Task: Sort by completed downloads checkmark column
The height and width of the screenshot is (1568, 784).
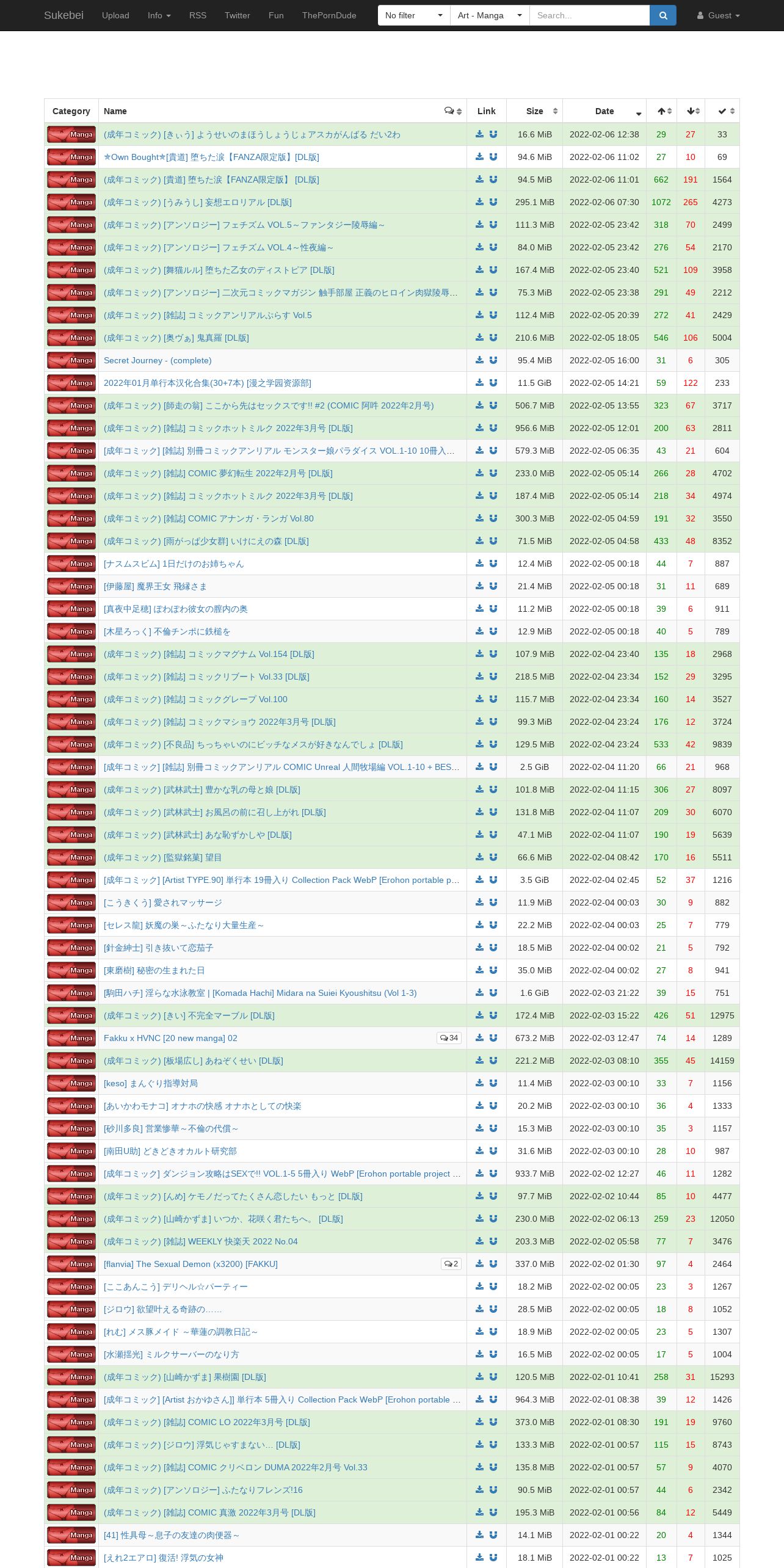Action: tap(722, 111)
